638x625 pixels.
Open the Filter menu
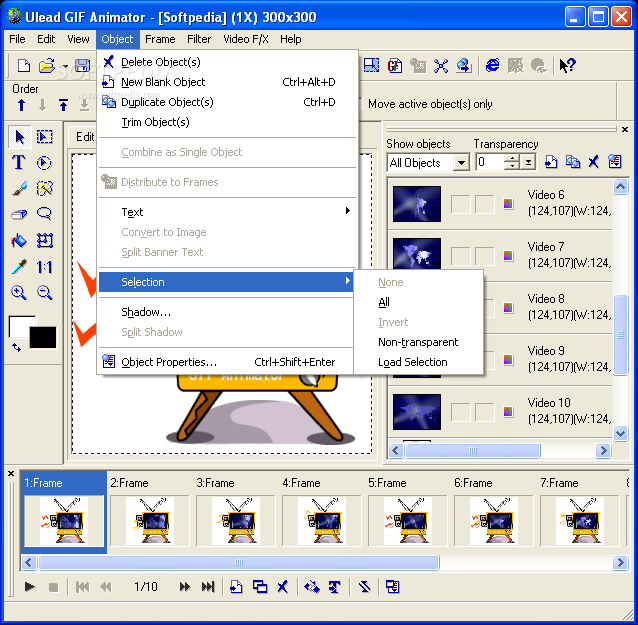click(x=199, y=39)
